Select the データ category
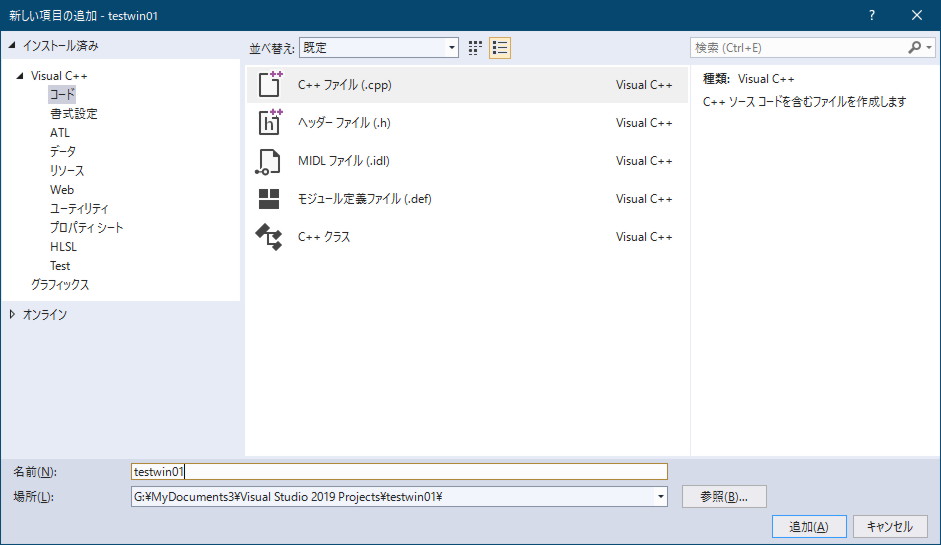This screenshot has width=941, height=545. pos(62,151)
